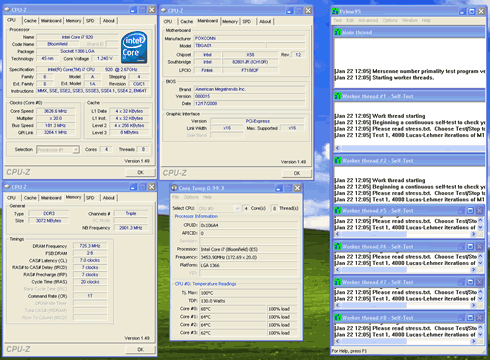Open the File menu in Core Temp
The height and width of the screenshot is (360, 490).
(175, 197)
